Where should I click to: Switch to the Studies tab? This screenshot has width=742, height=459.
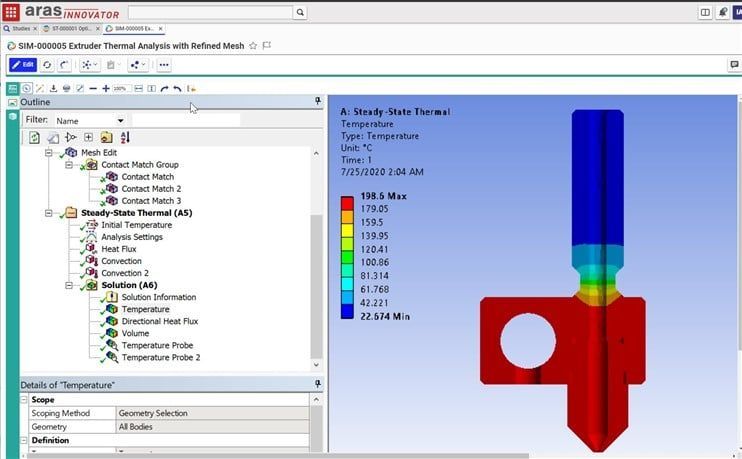pyautogui.click(x=21, y=29)
